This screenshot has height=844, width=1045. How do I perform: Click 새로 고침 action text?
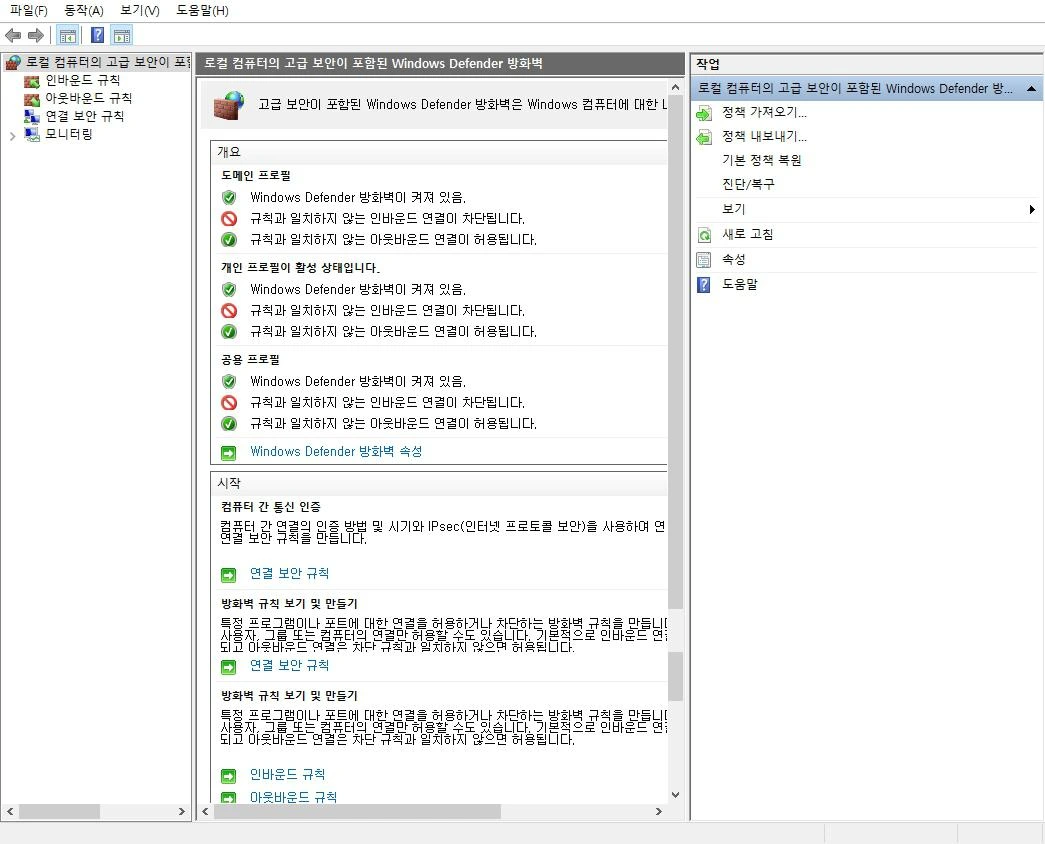[x=748, y=234]
